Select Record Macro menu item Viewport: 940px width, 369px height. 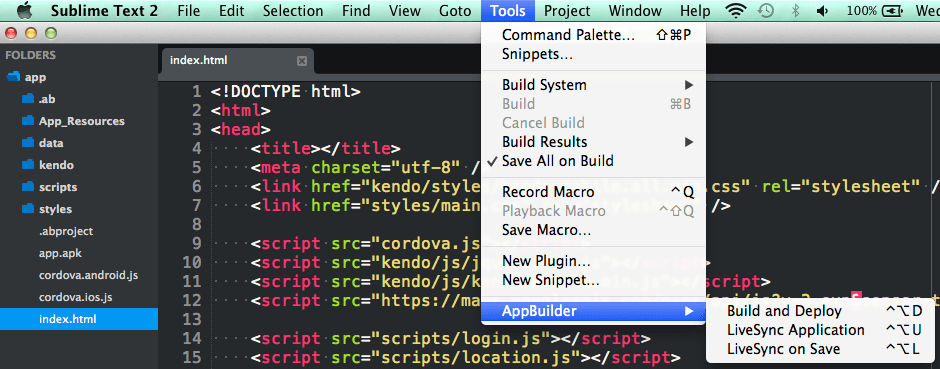[x=593, y=192]
